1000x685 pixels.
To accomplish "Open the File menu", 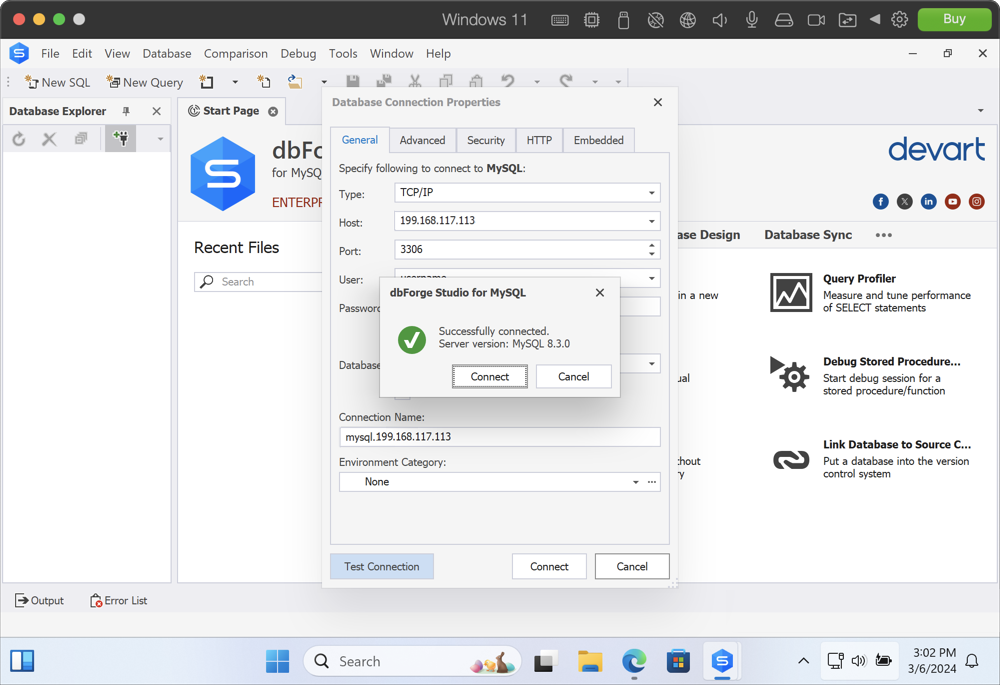I will tap(50, 54).
